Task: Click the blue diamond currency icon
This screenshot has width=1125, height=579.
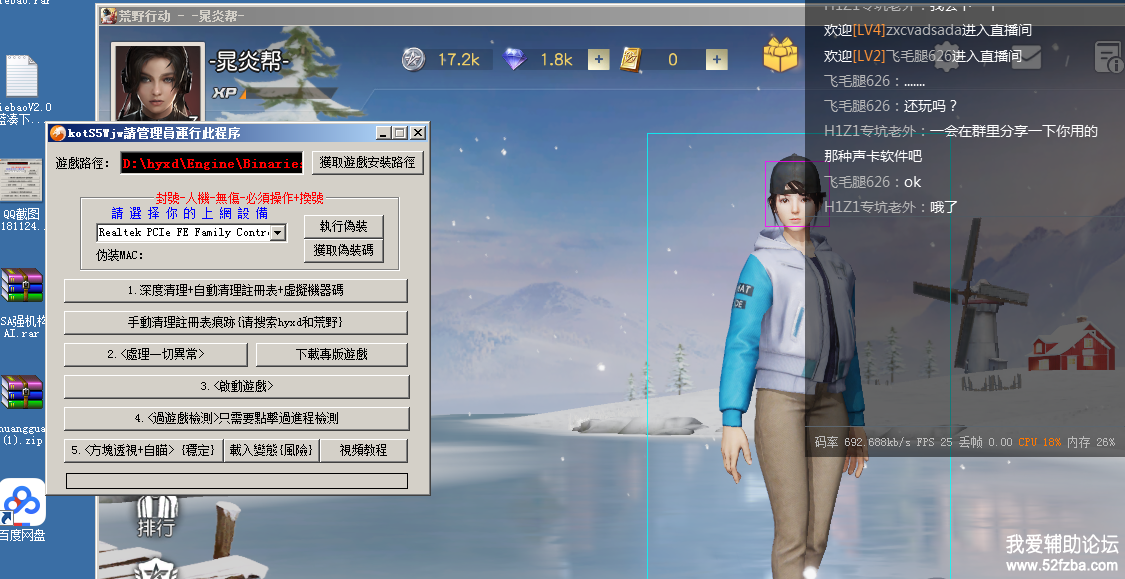Action: coord(514,60)
